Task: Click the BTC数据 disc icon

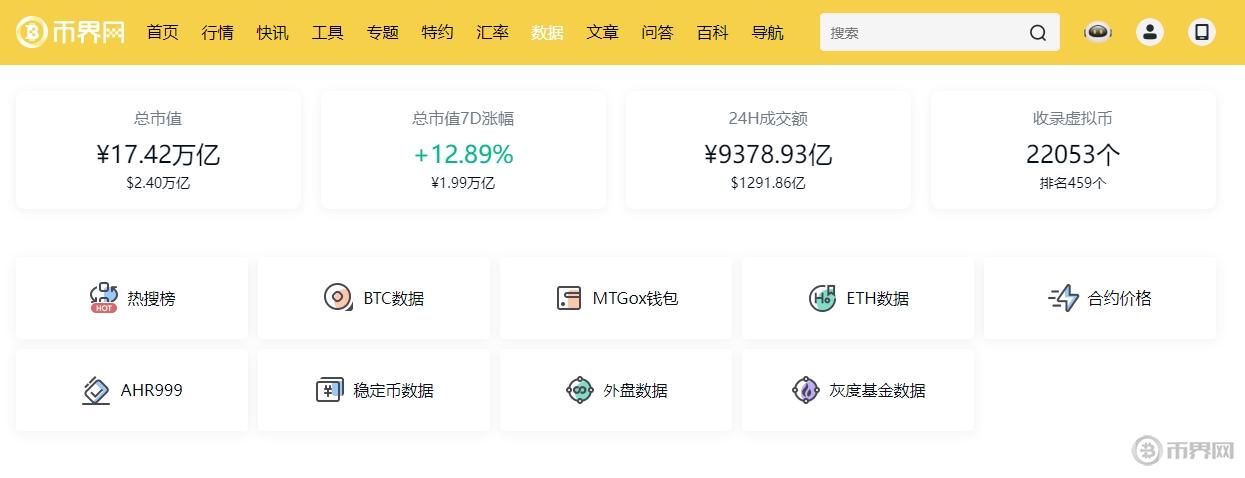Action: 338,298
